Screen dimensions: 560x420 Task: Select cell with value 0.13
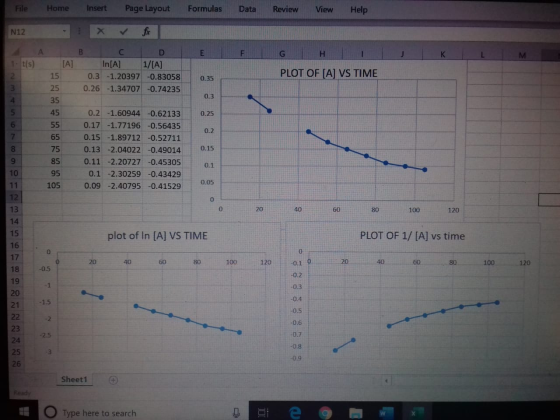(x=81, y=149)
